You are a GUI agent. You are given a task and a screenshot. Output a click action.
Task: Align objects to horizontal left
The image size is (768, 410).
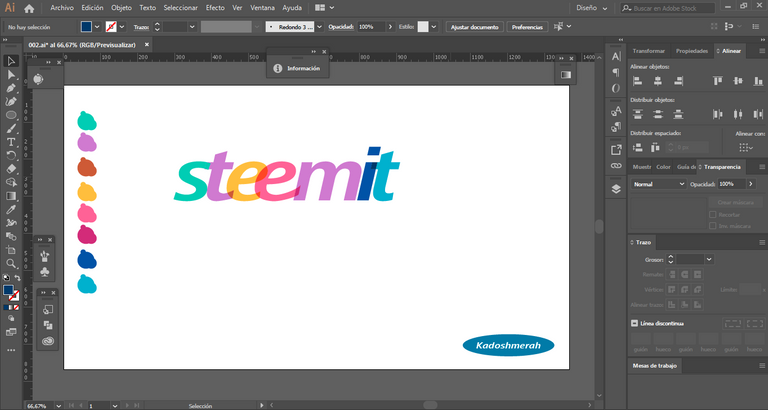point(638,81)
